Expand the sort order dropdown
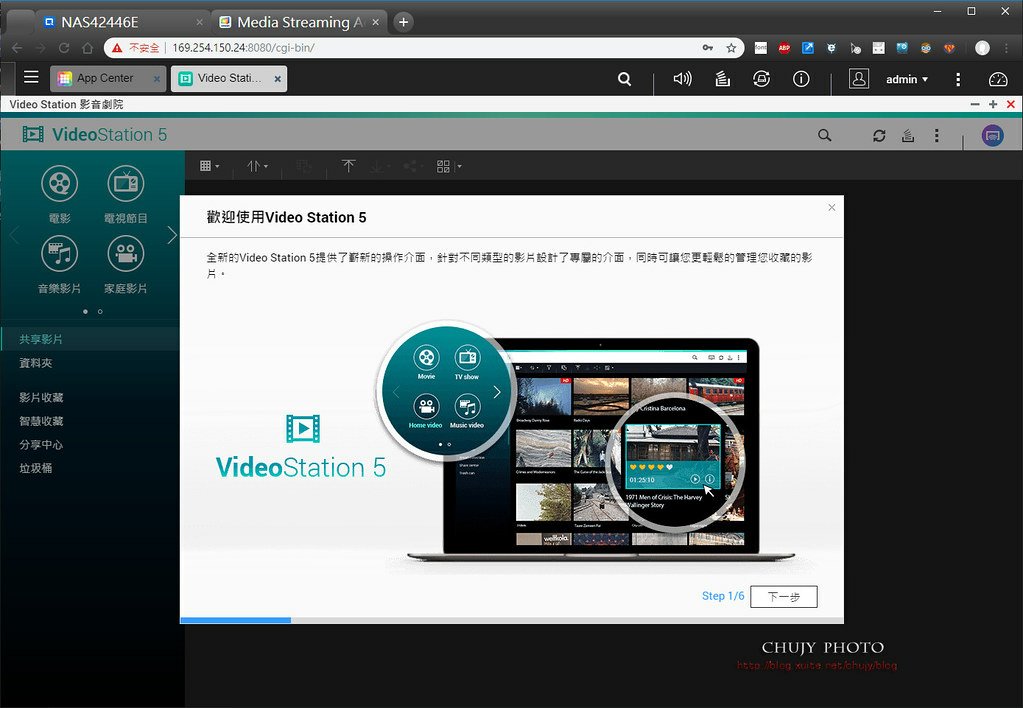Screen dimensions: 1023x708 pos(257,166)
